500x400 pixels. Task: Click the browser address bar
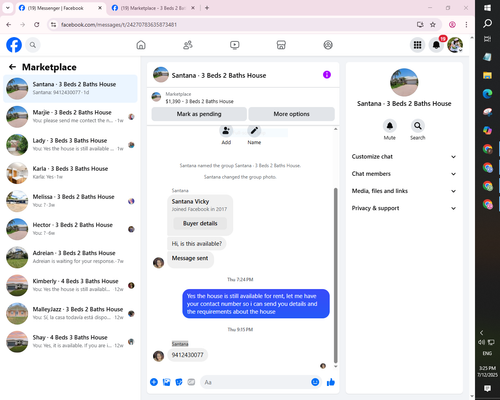tap(233, 24)
